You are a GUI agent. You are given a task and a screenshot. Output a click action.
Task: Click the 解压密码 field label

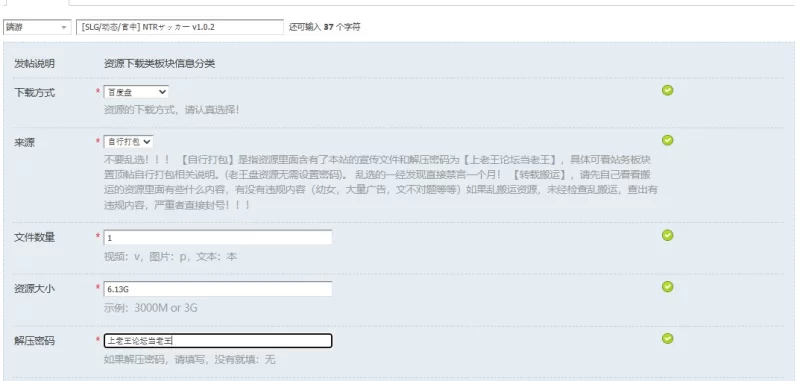click(x=34, y=341)
